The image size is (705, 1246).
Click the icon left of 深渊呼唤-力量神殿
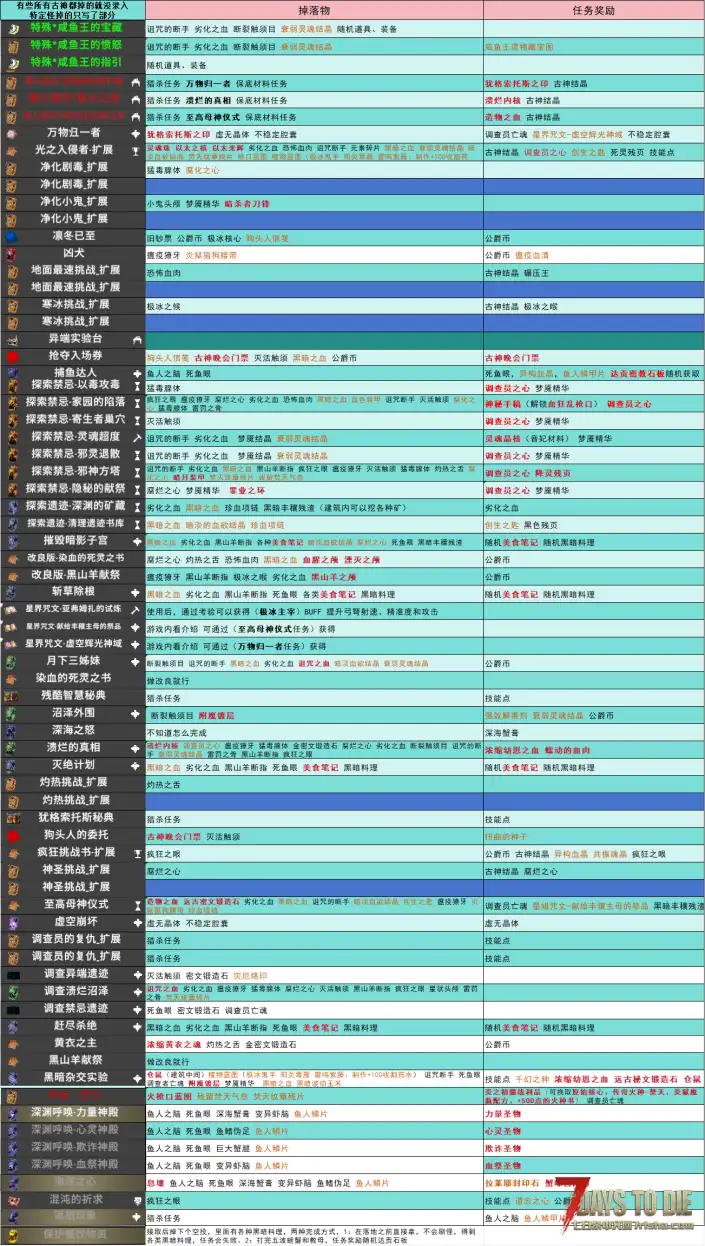(12, 1112)
